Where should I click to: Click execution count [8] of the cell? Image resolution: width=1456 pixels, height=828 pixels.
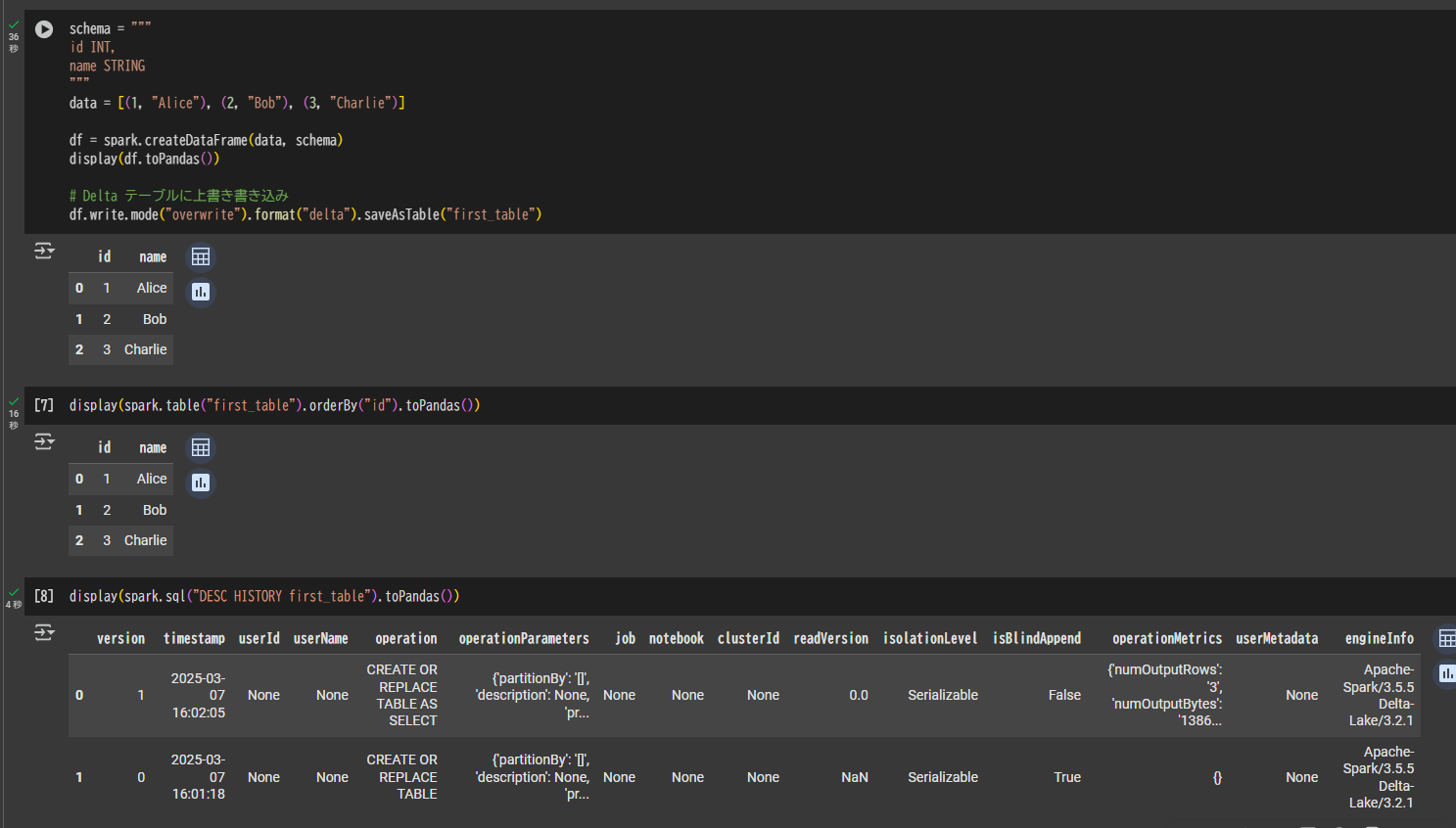pos(44,596)
